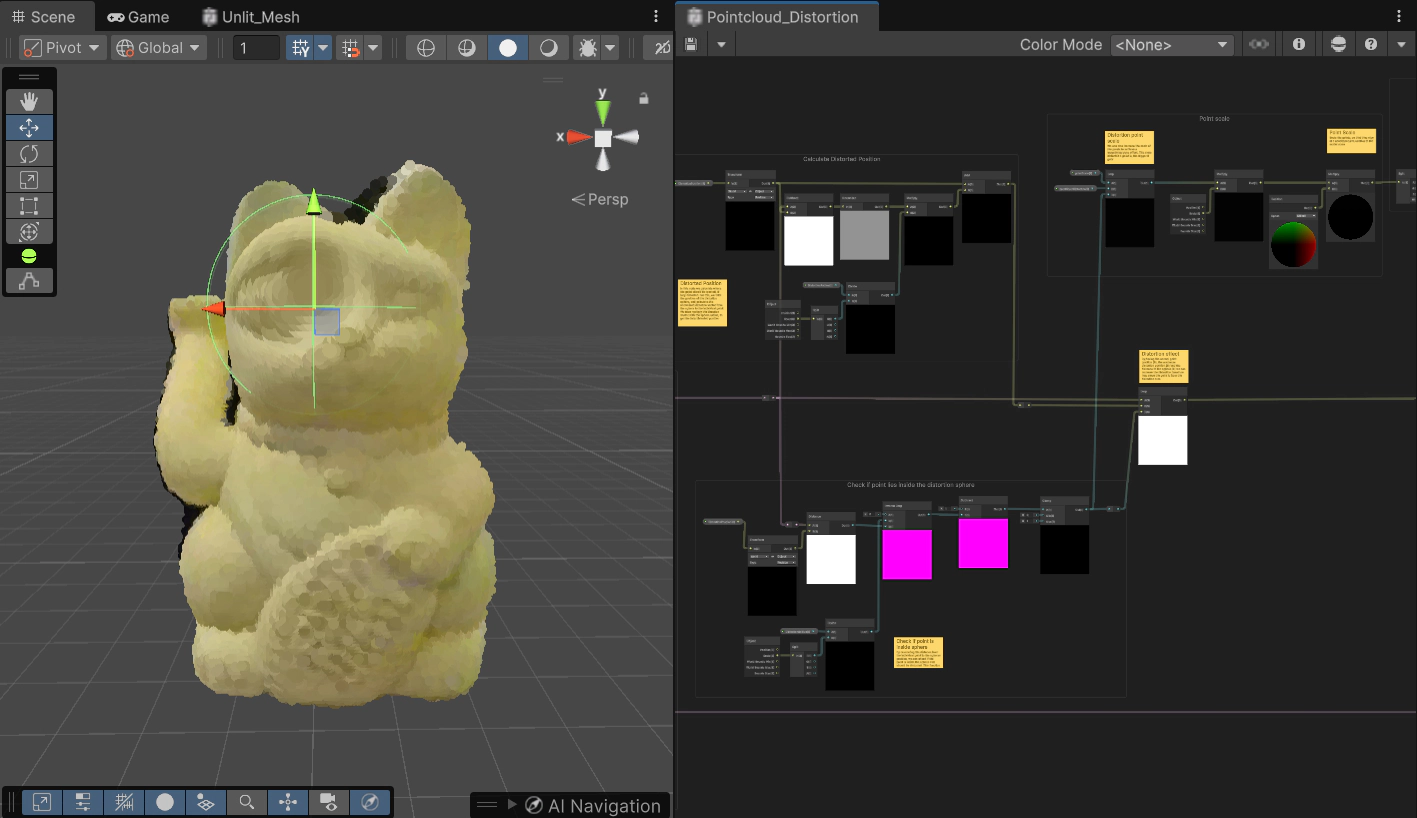The width and height of the screenshot is (1417, 818).
Task: Activate the Hand tool for panning
Action: pyautogui.click(x=29, y=101)
